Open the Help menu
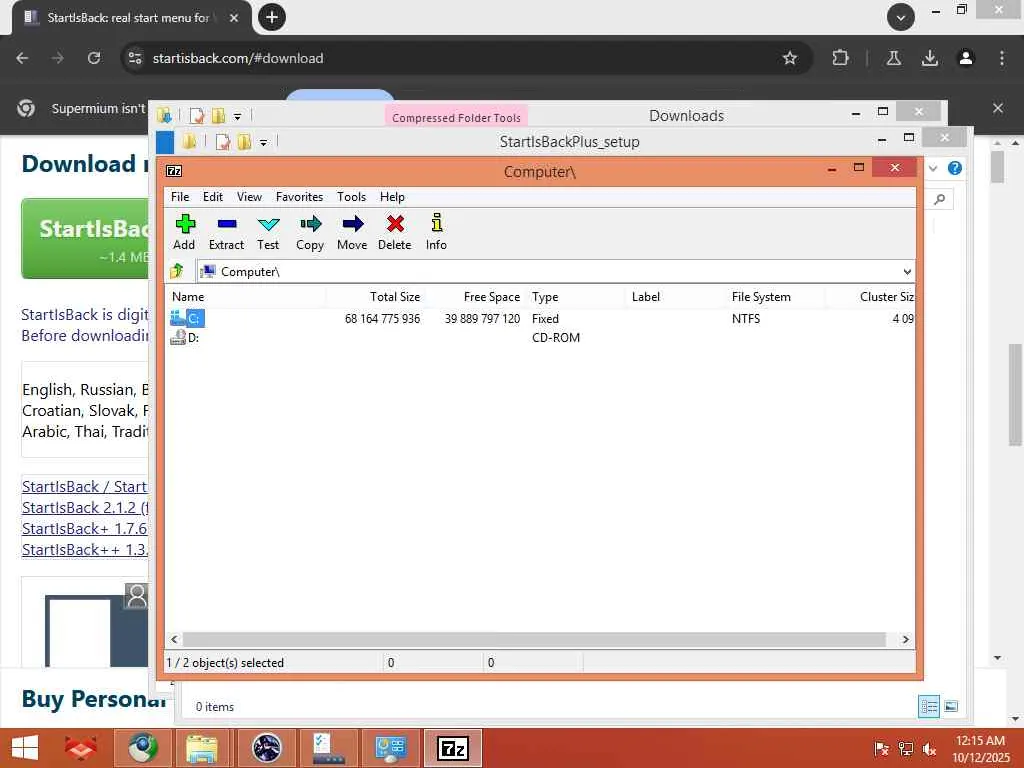The width and height of the screenshot is (1024, 768). click(392, 197)
